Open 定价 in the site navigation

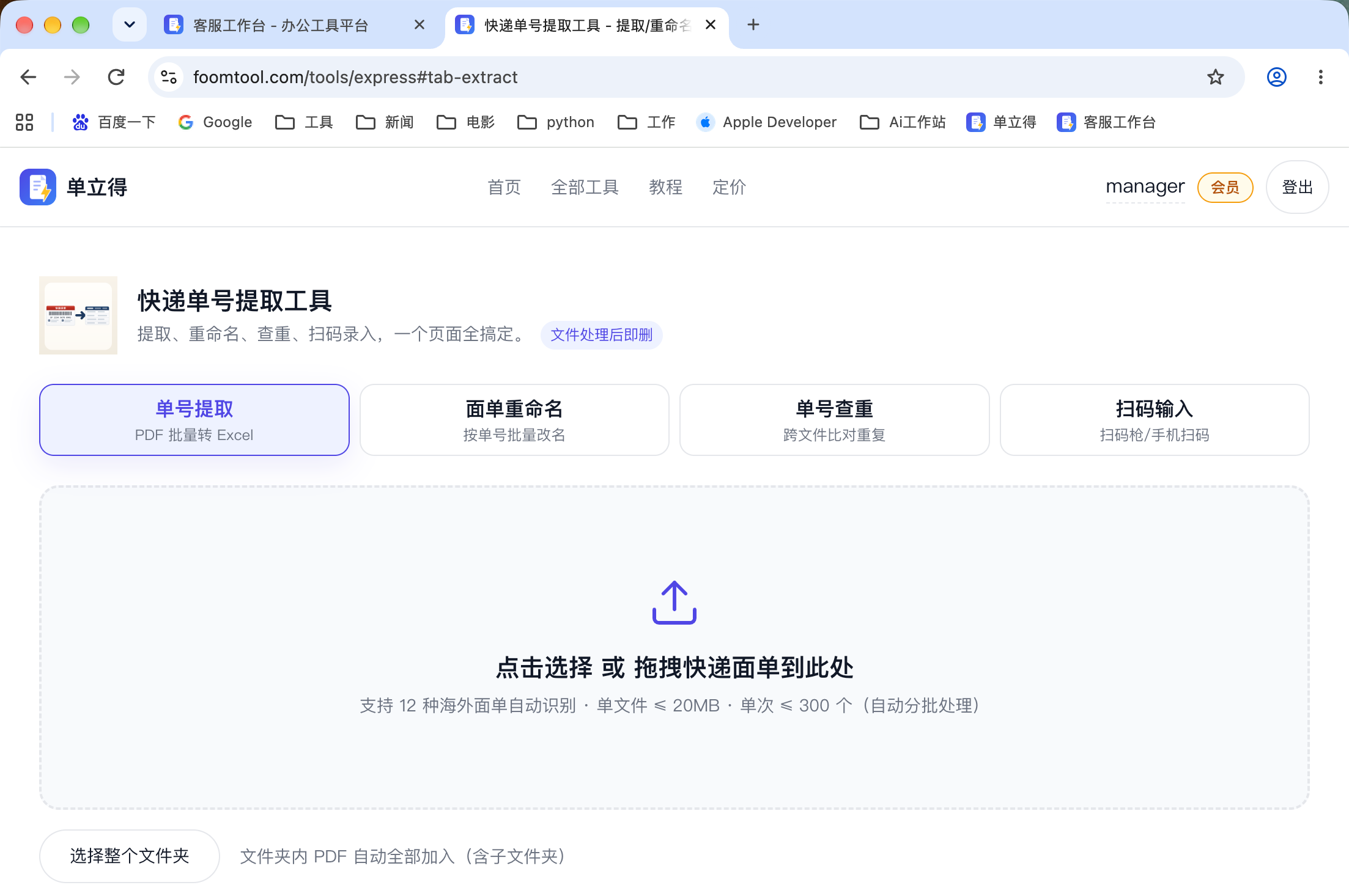point(730,187)
